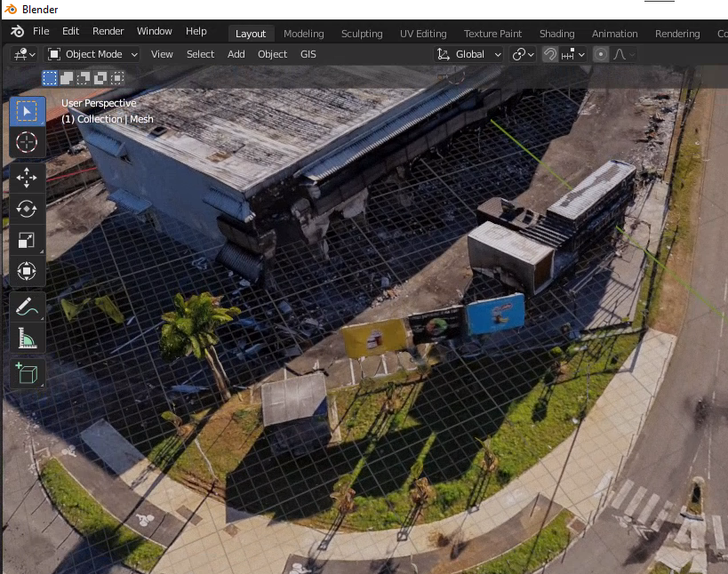The width and height of the screenshot is (728, 574).
Task: Choose Extend Existing Selection mode icon
Action: (66, 78)
